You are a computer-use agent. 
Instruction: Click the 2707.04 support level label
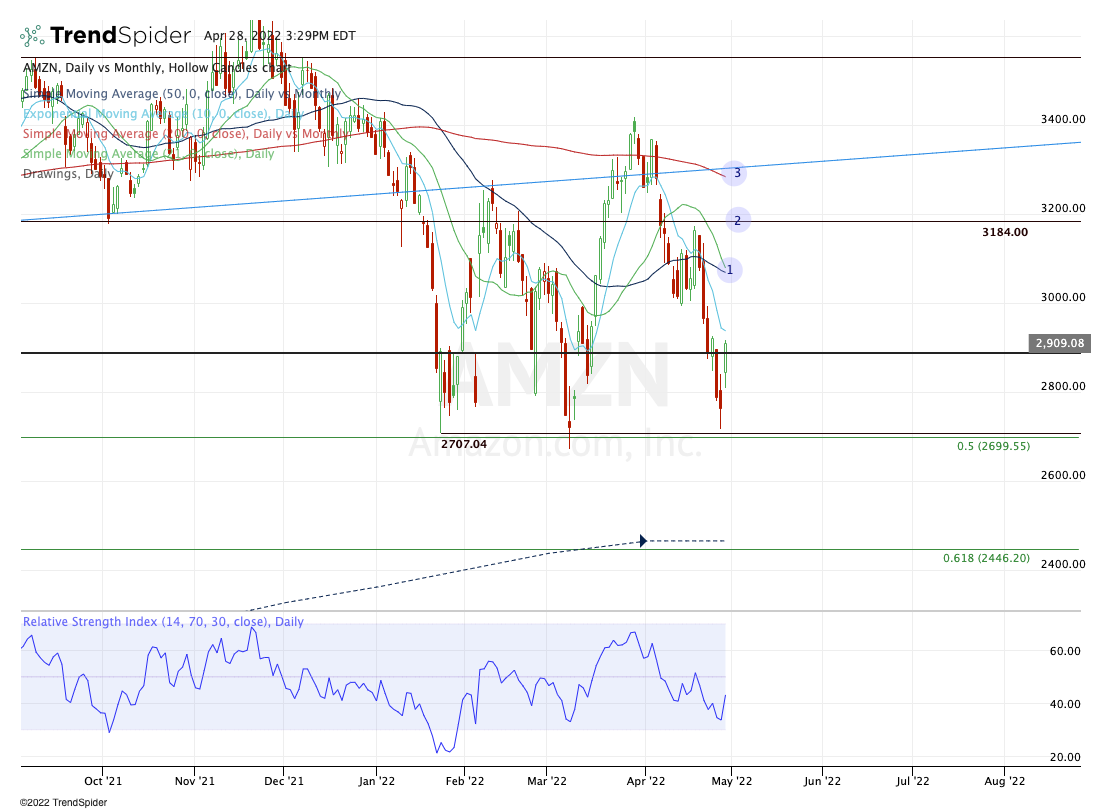pyautogui.click(x=463, y=444)
